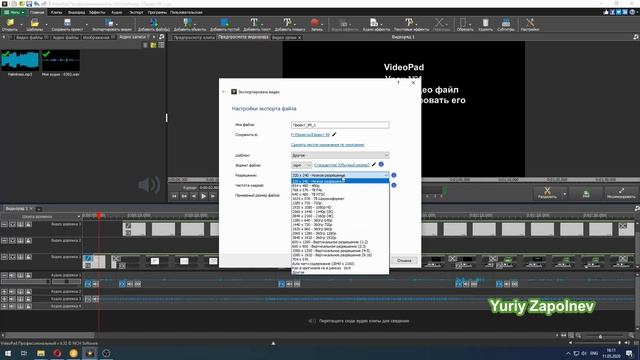
Task: Click the info icon next to resolution dropdown
Action: coord(394,175)
